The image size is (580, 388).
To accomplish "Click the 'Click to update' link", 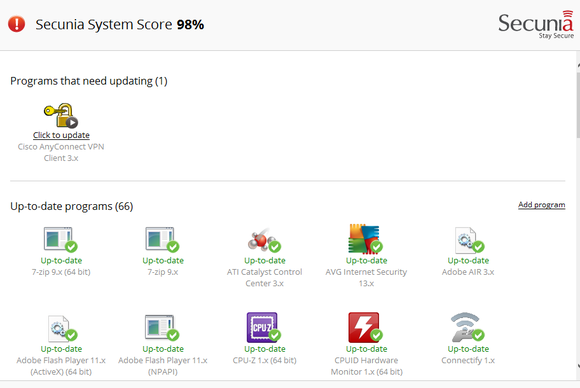I will [61, 135].
